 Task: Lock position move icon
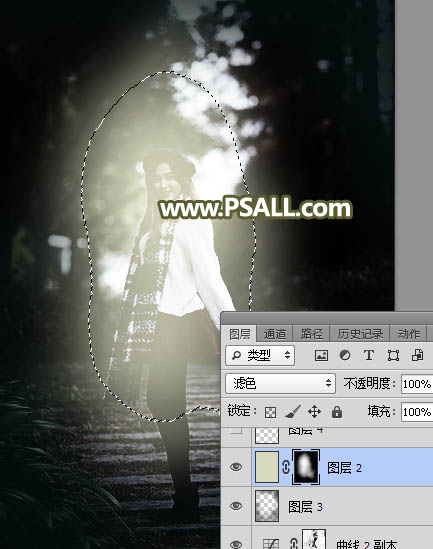pos(314,412)
